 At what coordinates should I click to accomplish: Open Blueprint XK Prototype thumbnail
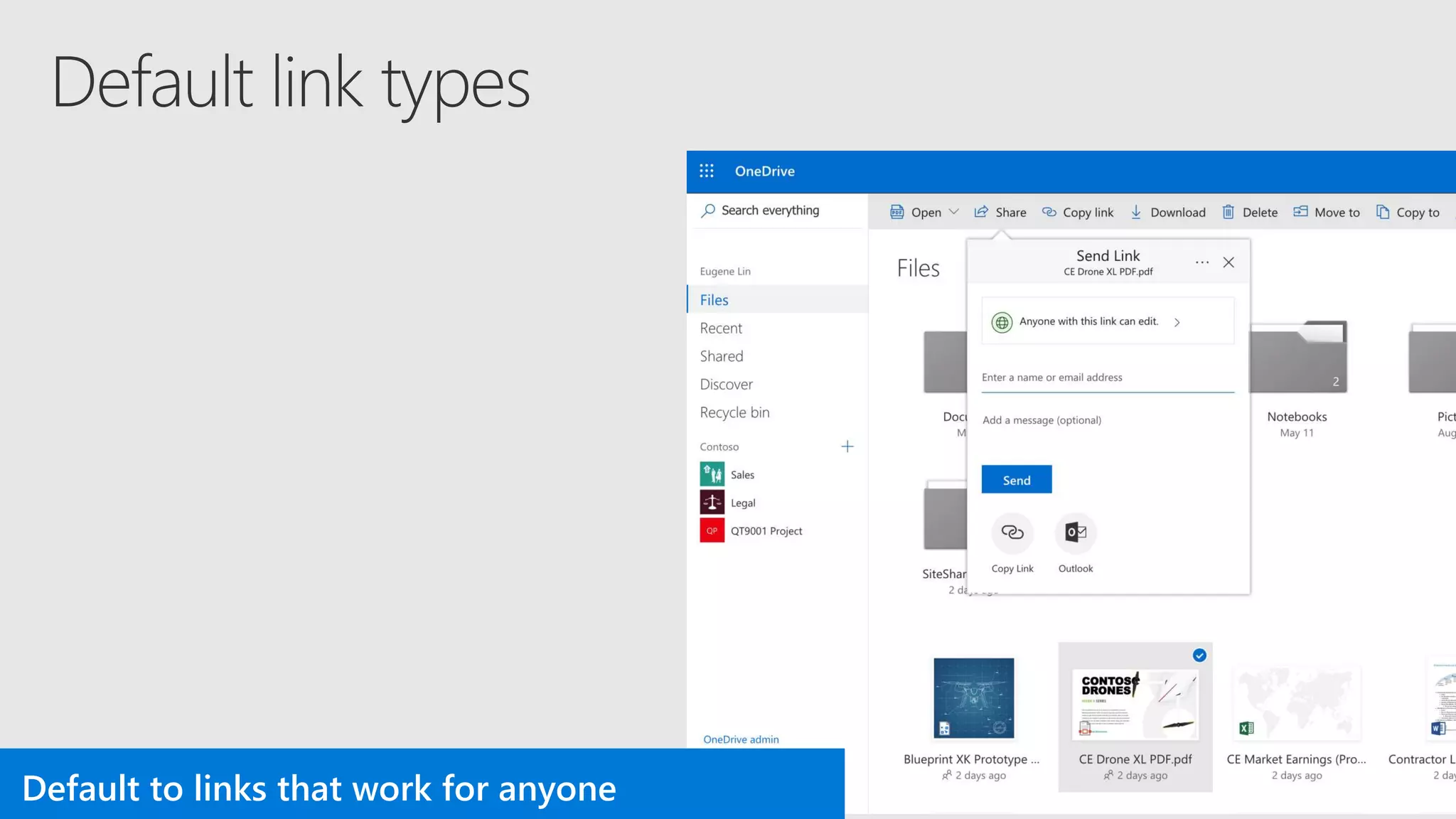(x=973, y=698)
